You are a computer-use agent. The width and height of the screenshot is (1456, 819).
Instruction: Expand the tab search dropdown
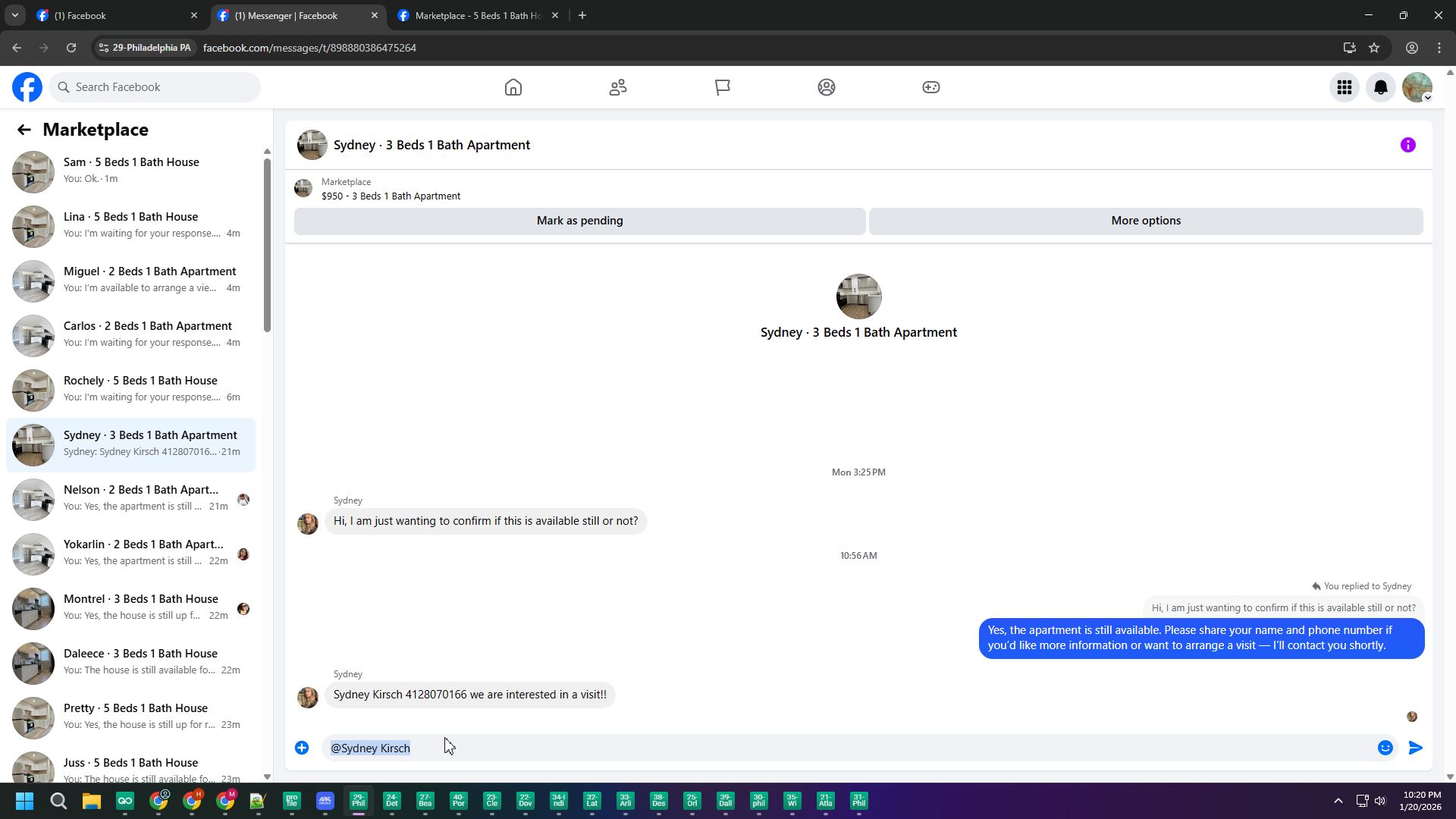pyautogui.click(x=15, y=15)
